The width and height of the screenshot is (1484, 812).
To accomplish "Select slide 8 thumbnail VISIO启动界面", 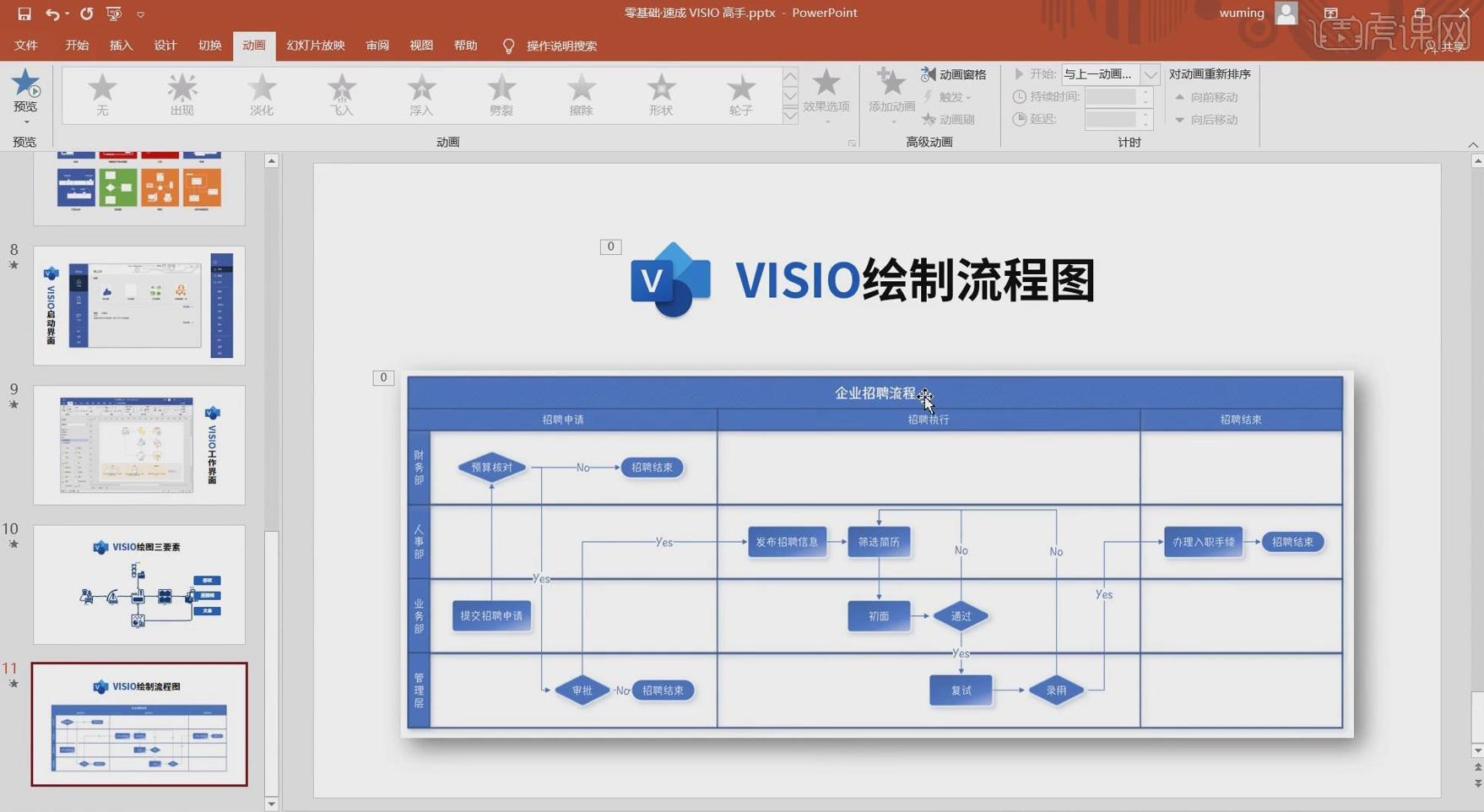I will [139, 306].
